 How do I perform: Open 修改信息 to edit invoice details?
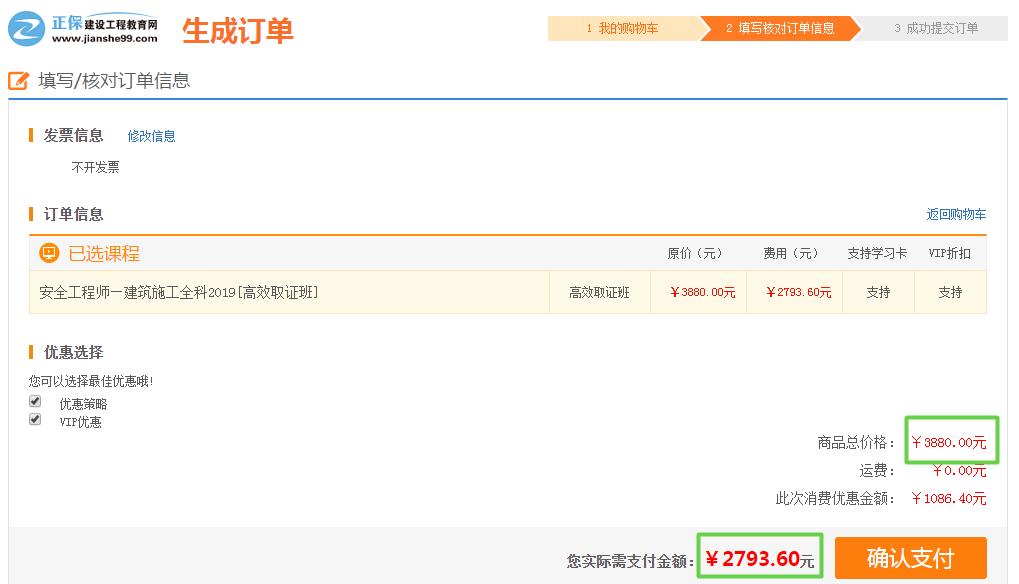tap(150, 135)
